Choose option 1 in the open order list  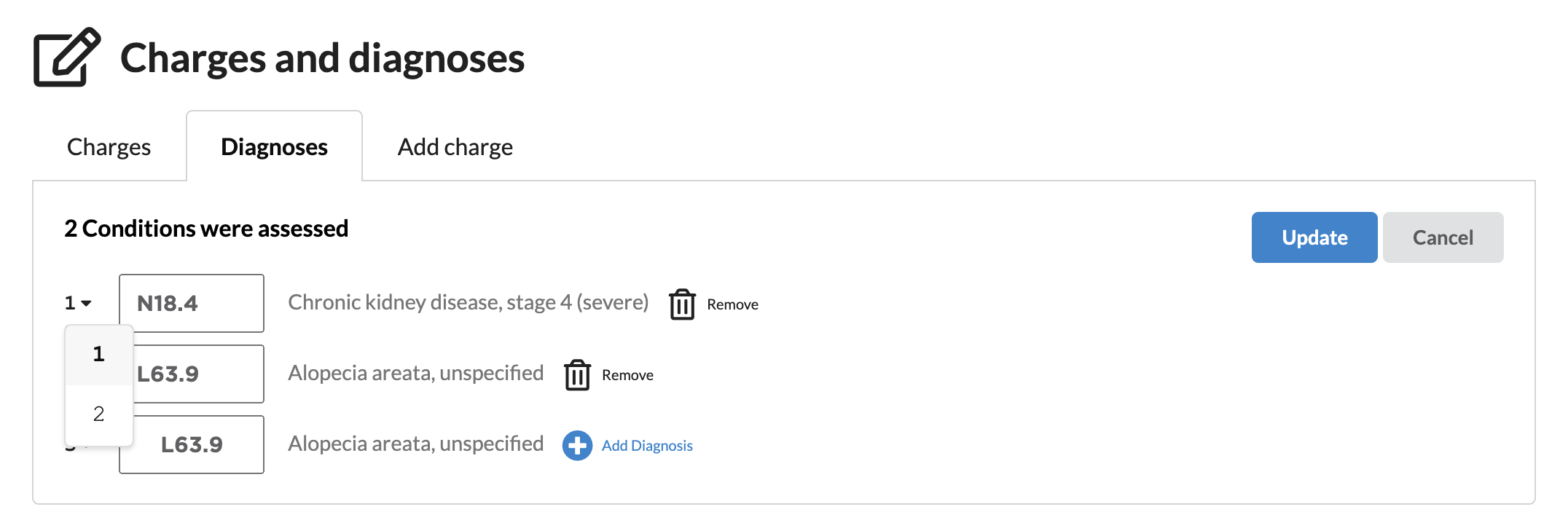coord(99,355)
